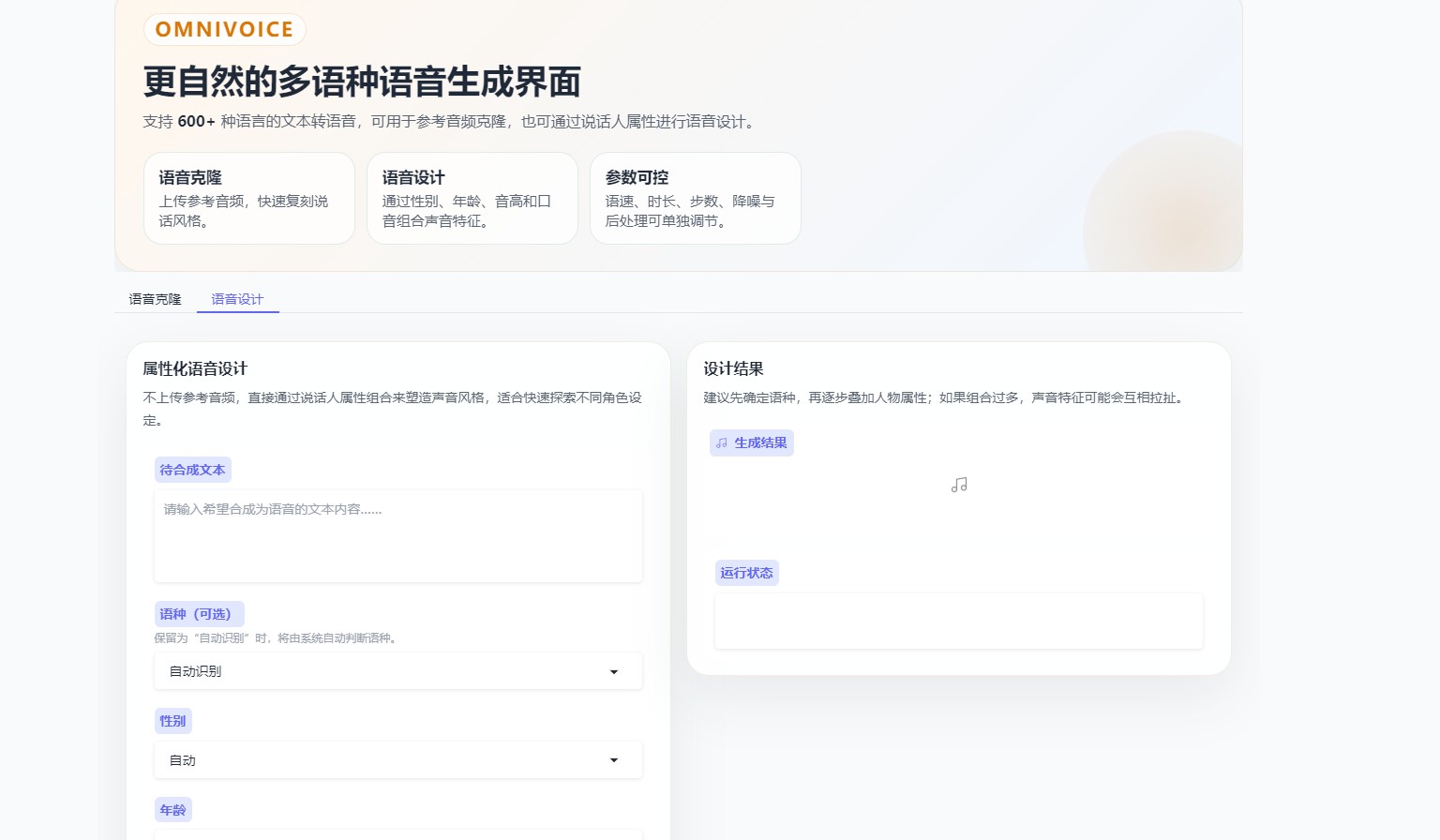
Task: Switch to the 语音克隆 tab
Action: coord(155,299)
